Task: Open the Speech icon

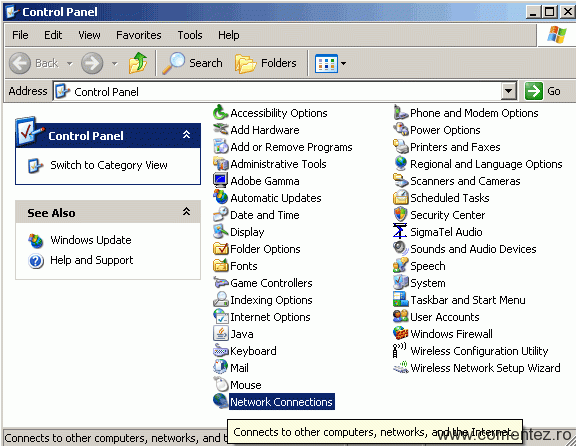Action: click(x=400, y=265)
